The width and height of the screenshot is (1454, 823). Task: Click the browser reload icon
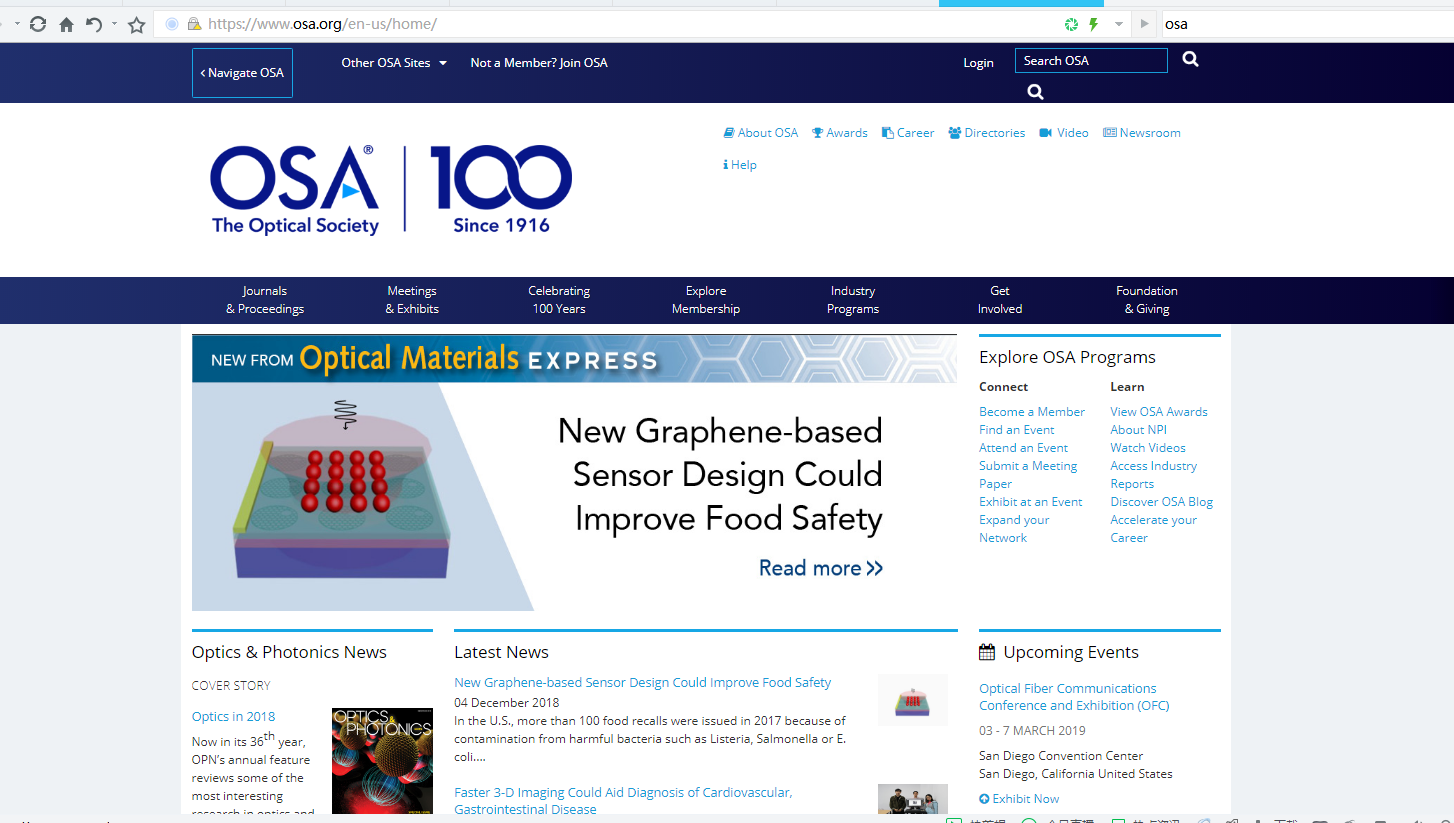coord(38,24)
